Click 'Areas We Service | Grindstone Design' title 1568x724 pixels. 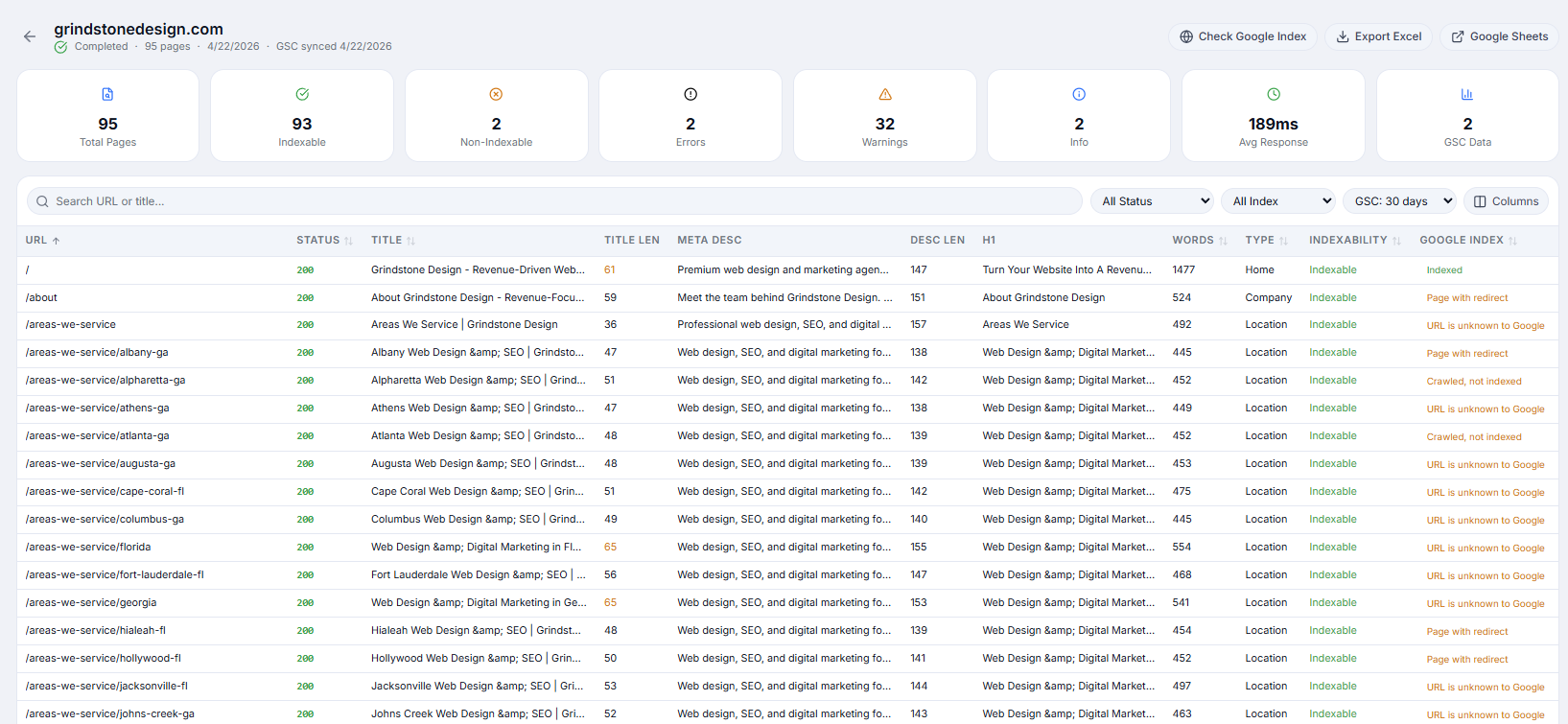pos(464,325)
